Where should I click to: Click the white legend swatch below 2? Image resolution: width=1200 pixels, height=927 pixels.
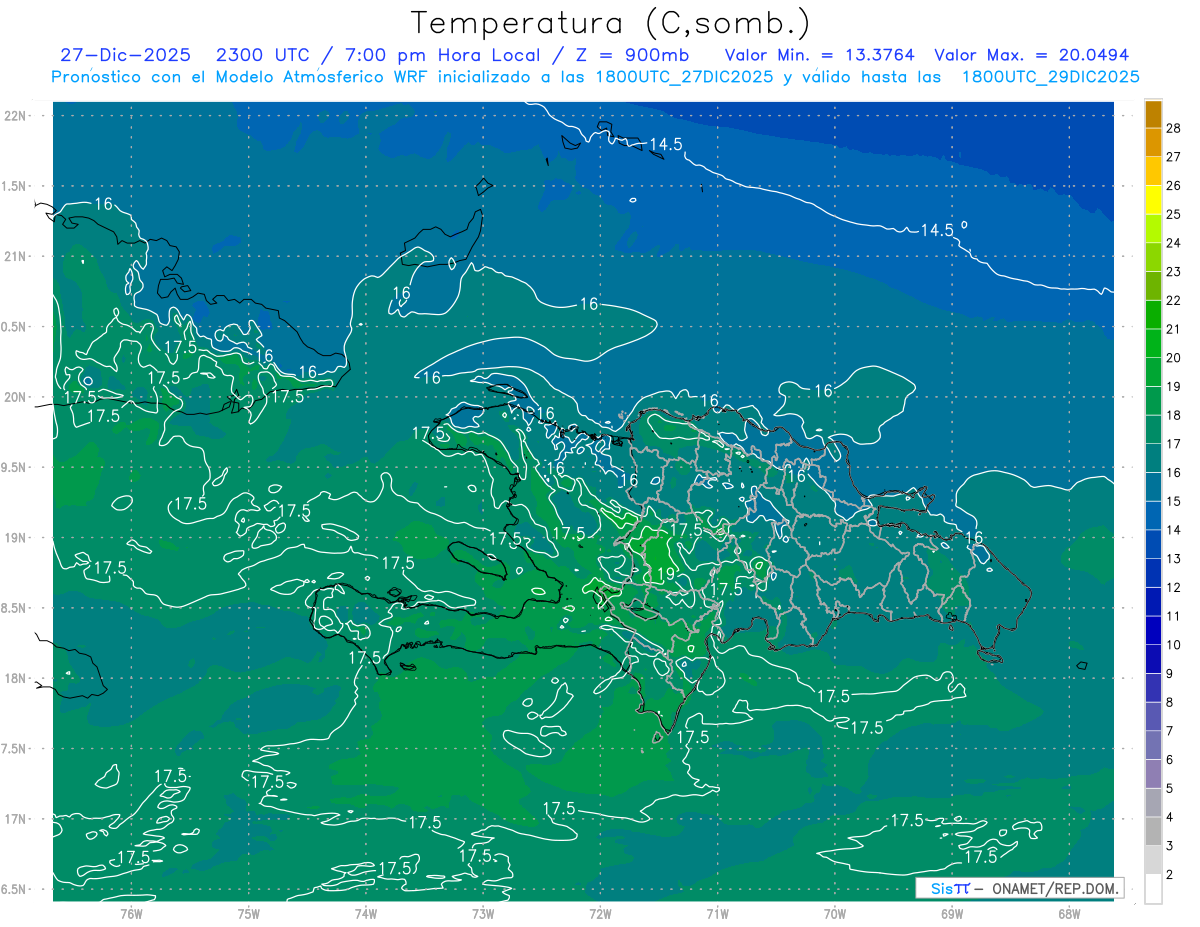[x=1153, y=889]
